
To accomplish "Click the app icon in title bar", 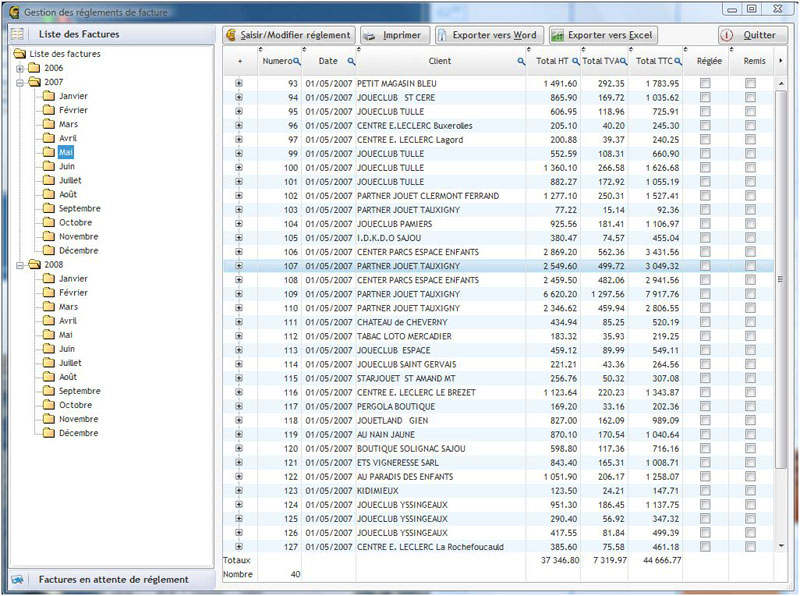I will 15,12.
